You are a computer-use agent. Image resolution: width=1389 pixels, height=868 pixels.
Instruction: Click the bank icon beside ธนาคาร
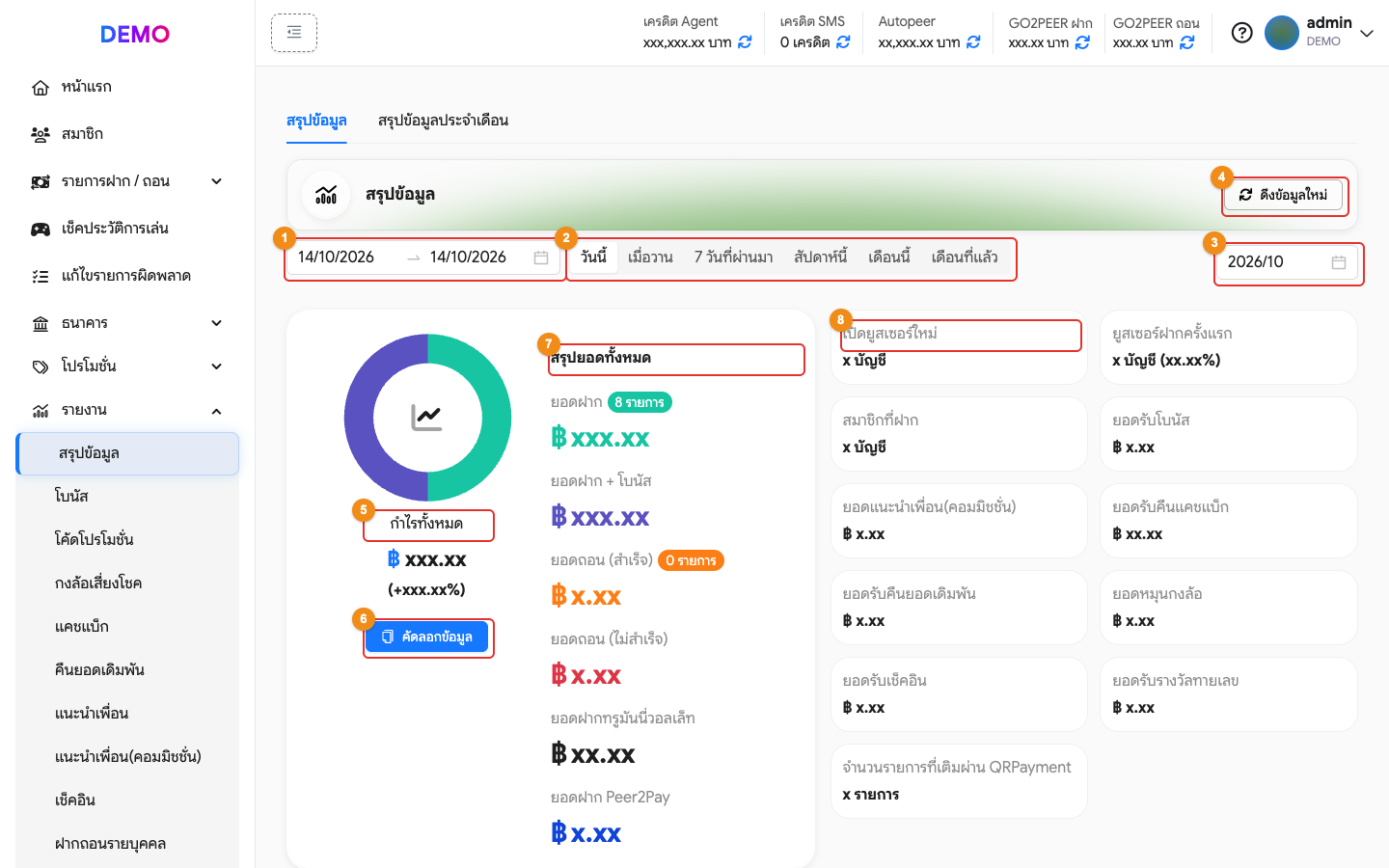click(x=41, y=324)
